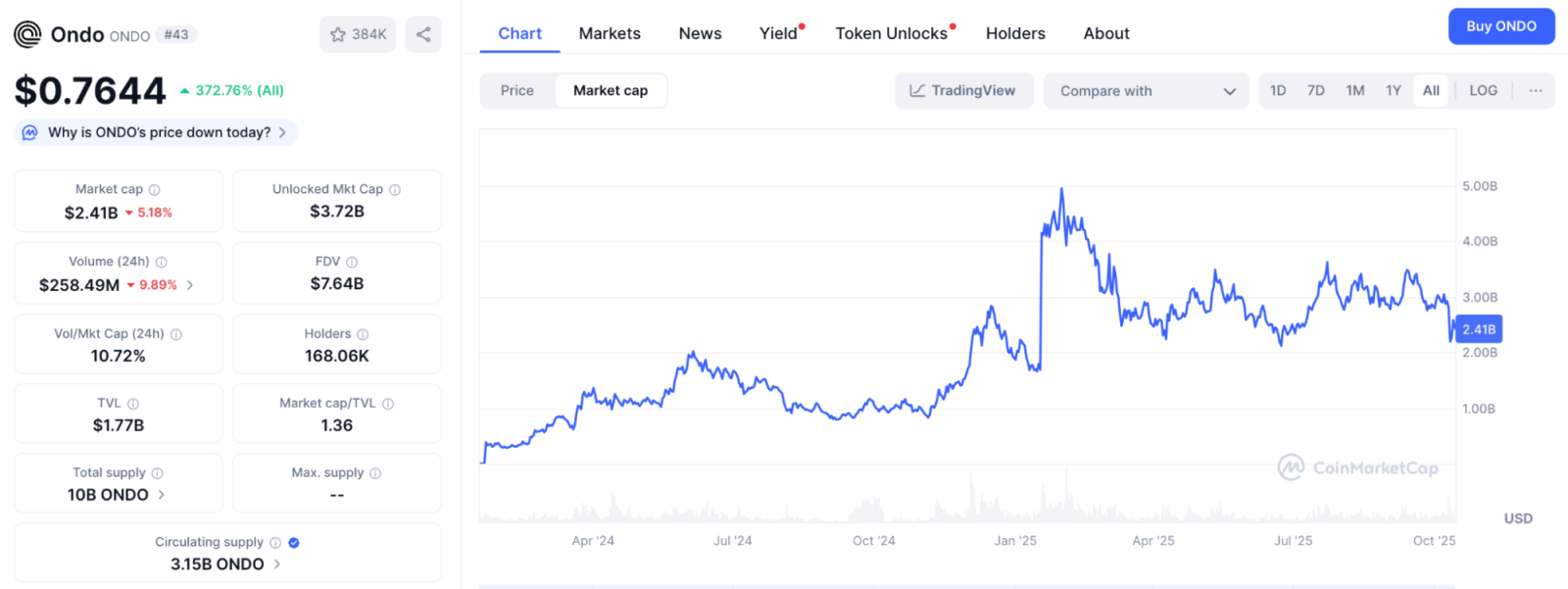
Task: Expand the Total supply 10B ONDO details
Action: (162, 495)
